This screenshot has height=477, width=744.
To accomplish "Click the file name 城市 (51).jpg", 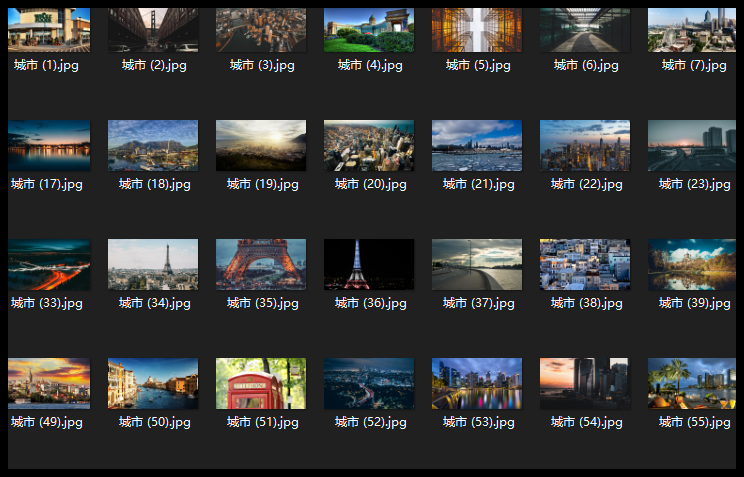I will tap(263, 422).
